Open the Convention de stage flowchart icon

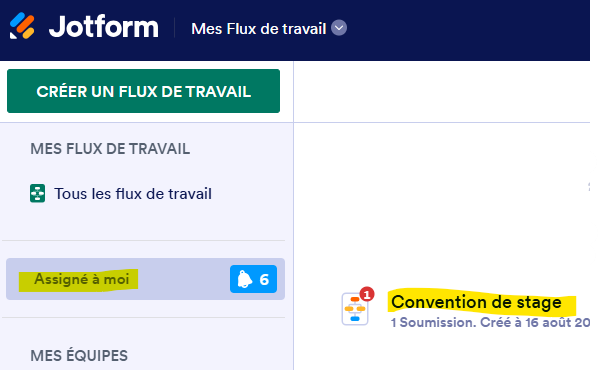pos(355,309)
